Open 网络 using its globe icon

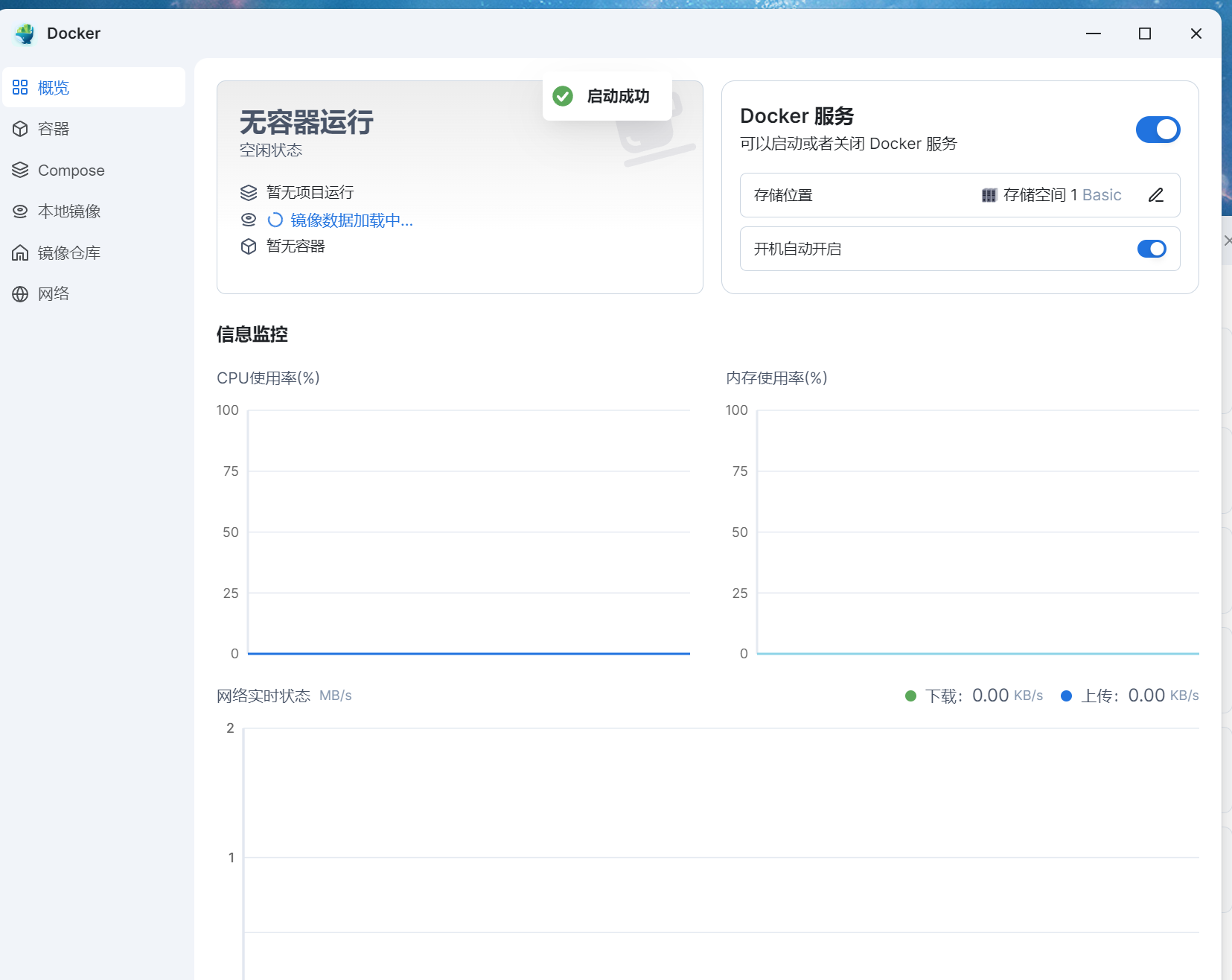click(x=20, y=293)
